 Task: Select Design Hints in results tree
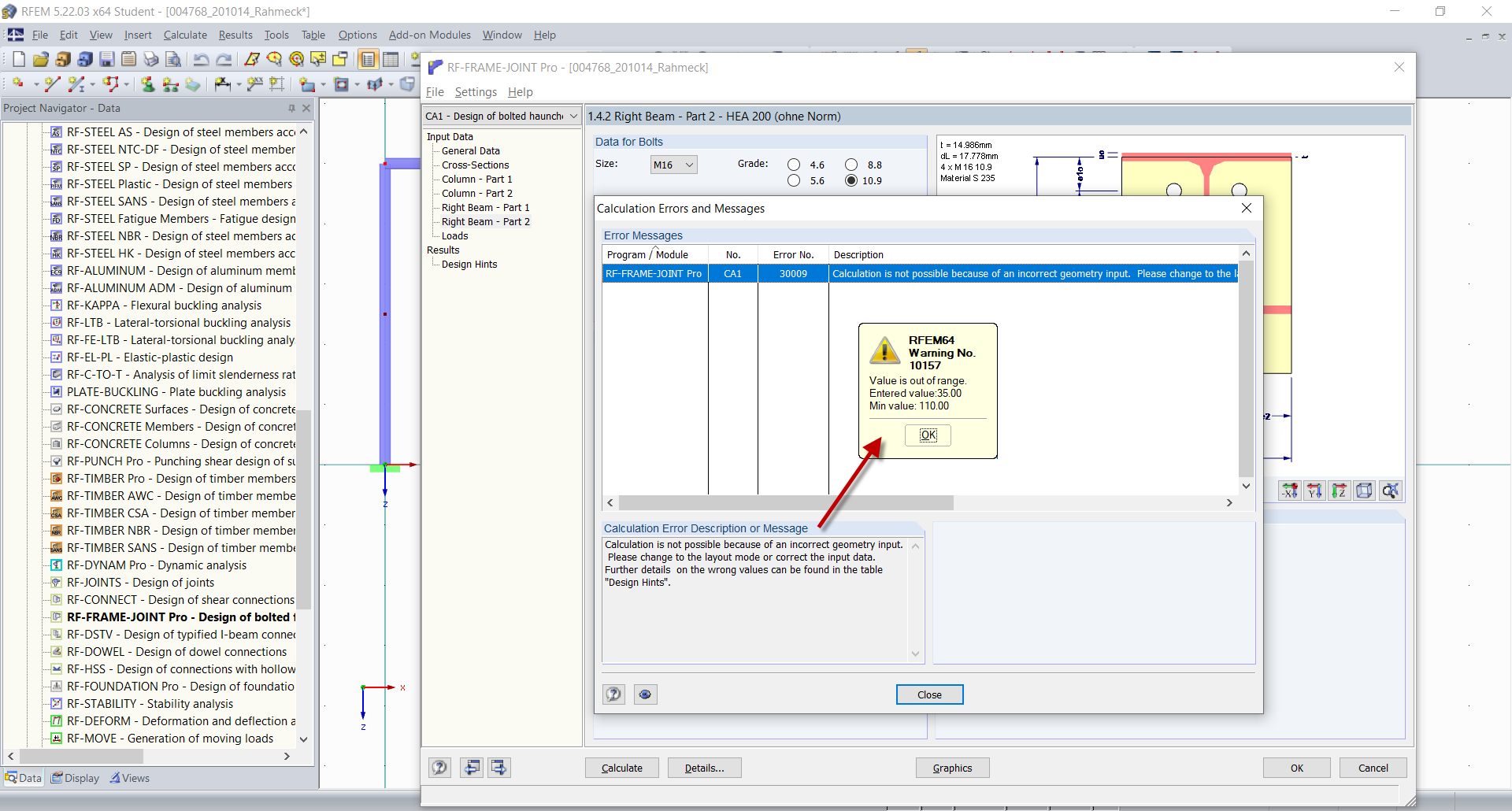point(469,265)
